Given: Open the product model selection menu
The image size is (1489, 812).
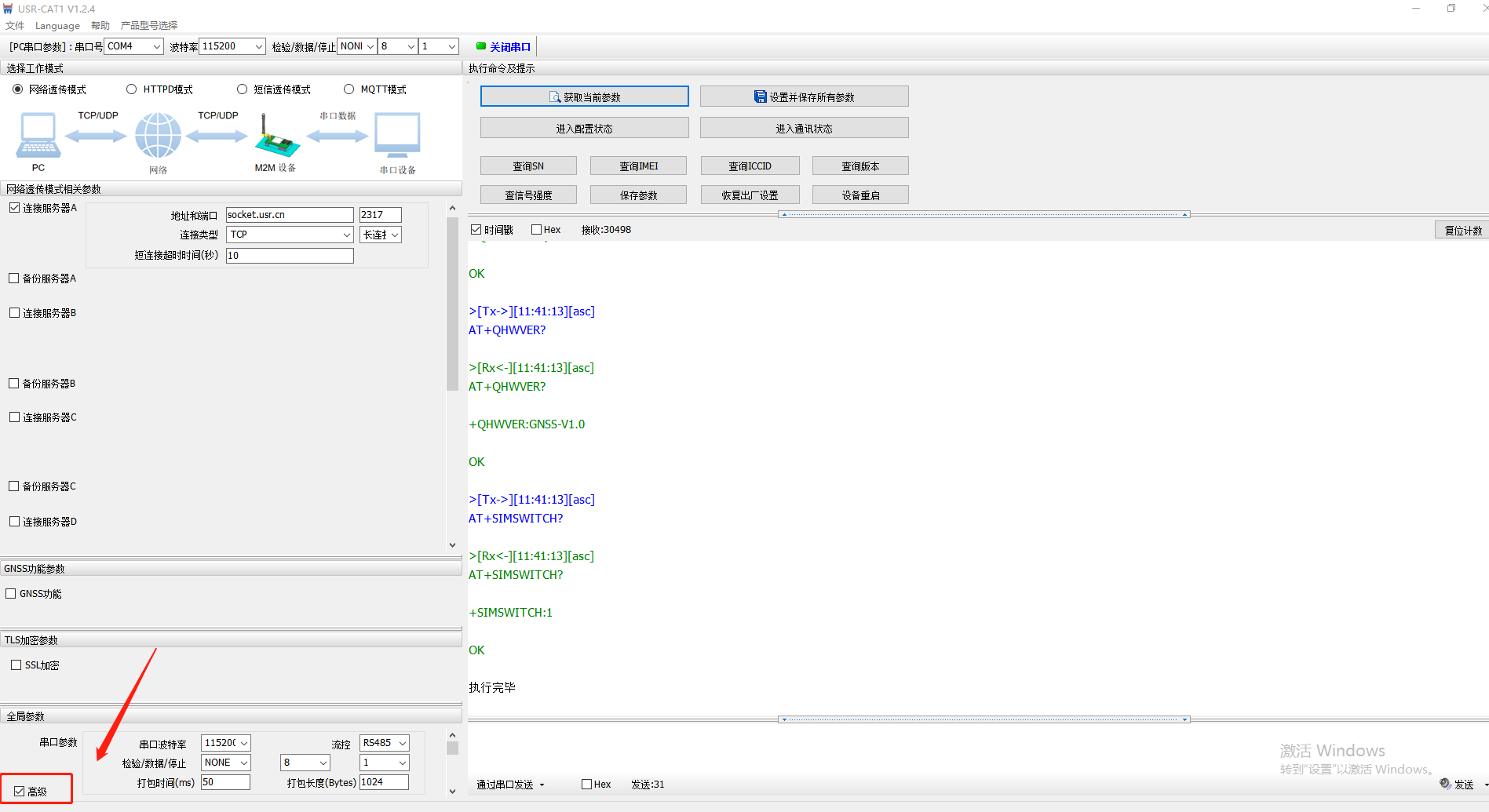Looking at the screenshot, I should click(x=149, y=25).
